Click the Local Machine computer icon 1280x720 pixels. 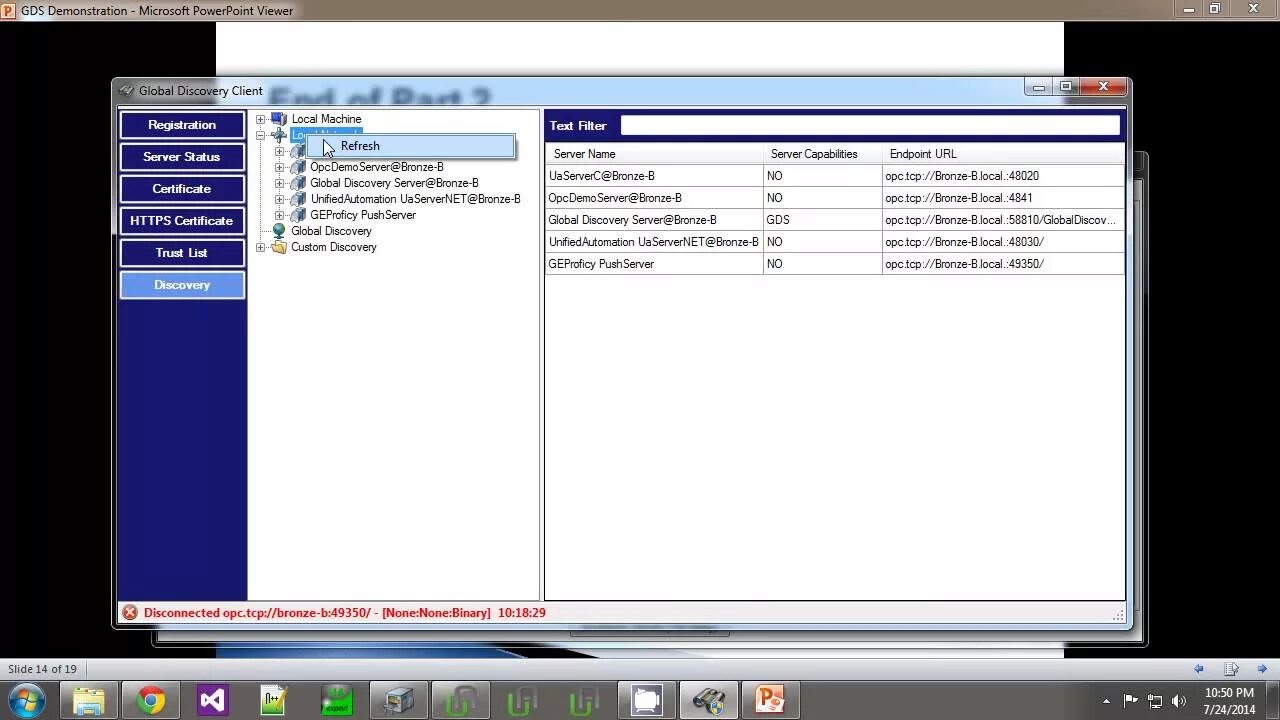(279, 119)
